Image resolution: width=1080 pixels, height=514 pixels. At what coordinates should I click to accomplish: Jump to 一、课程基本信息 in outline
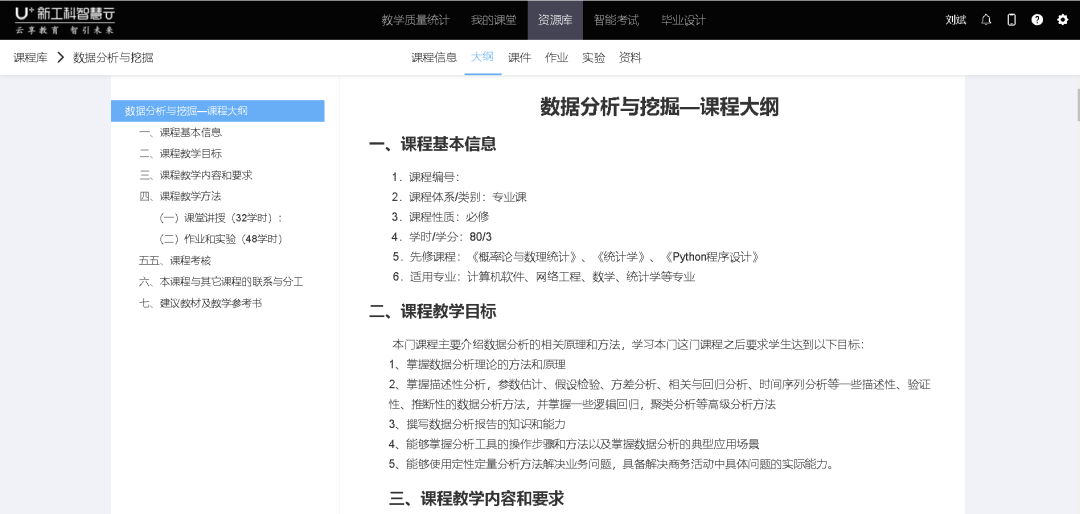(x=180, y=132)
